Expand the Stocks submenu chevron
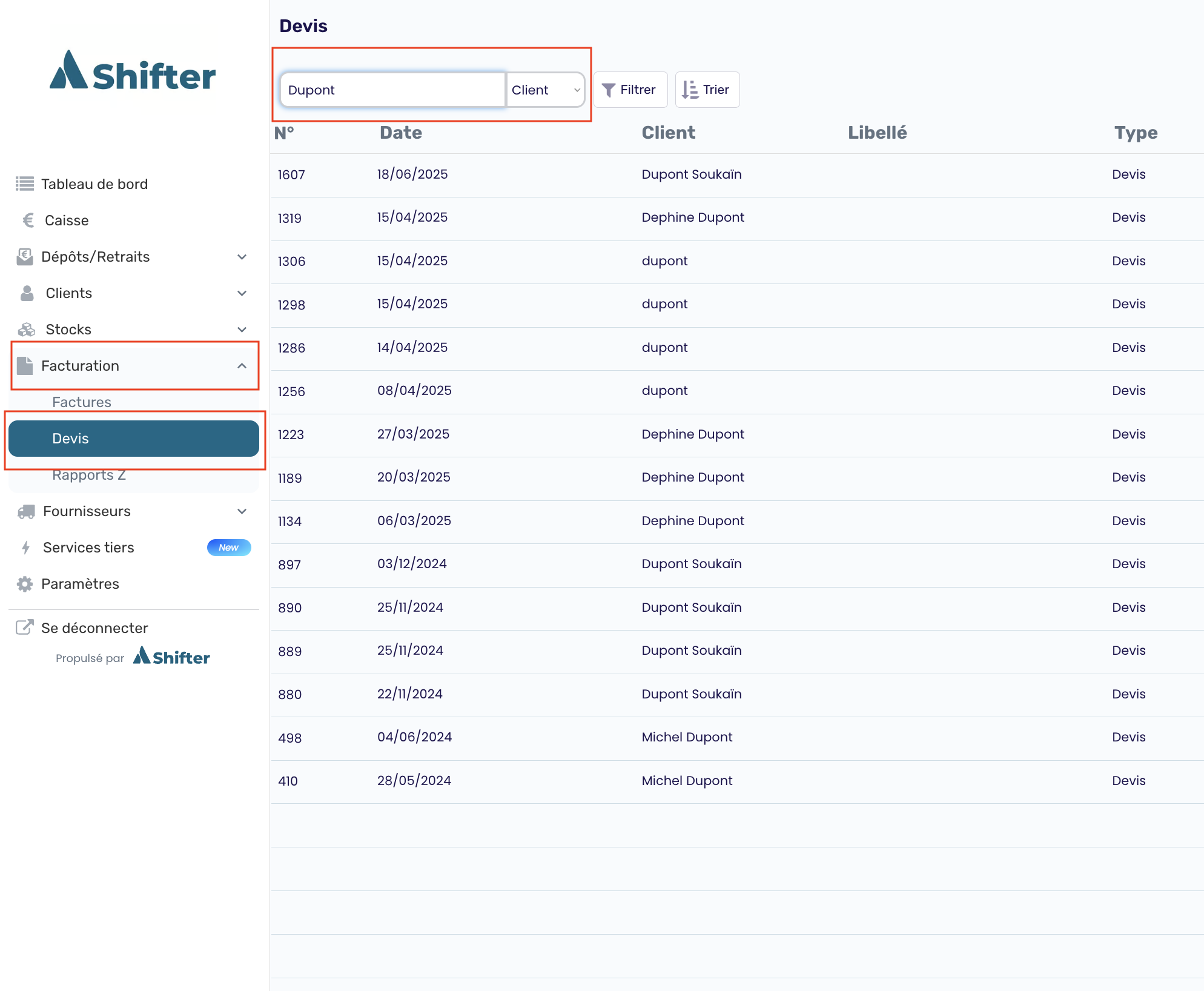1204x991 pixels. 242,330
